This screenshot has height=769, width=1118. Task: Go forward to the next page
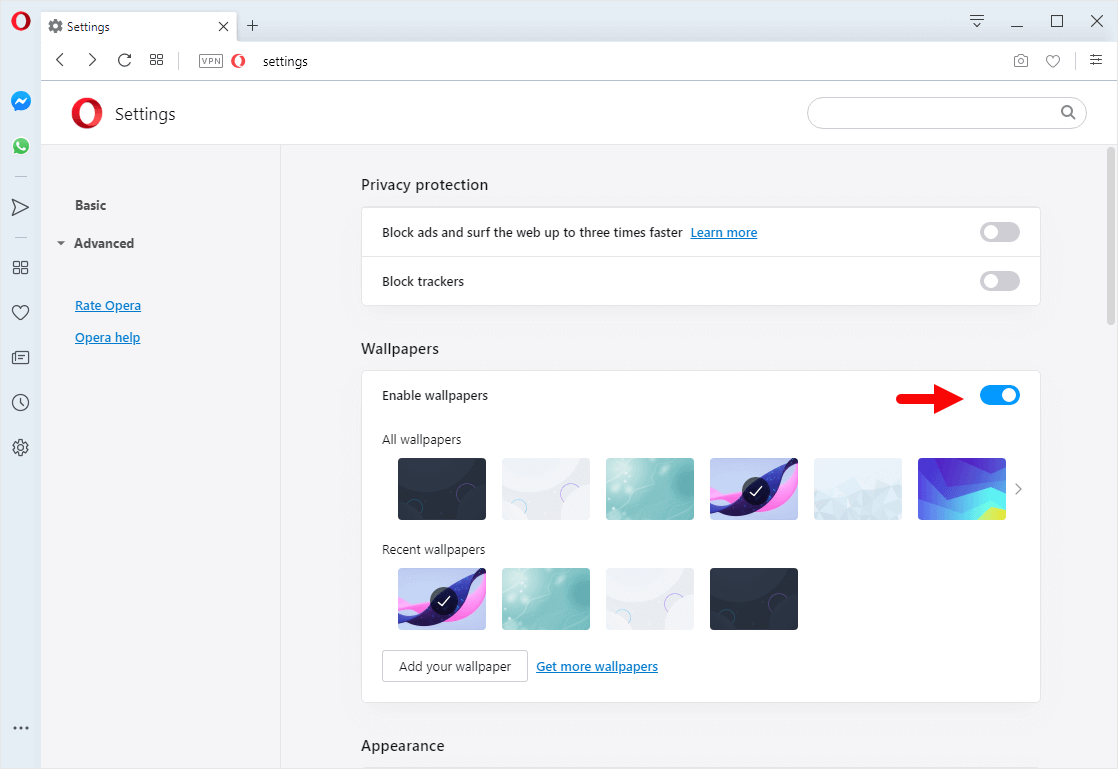(x=92, y=60)
